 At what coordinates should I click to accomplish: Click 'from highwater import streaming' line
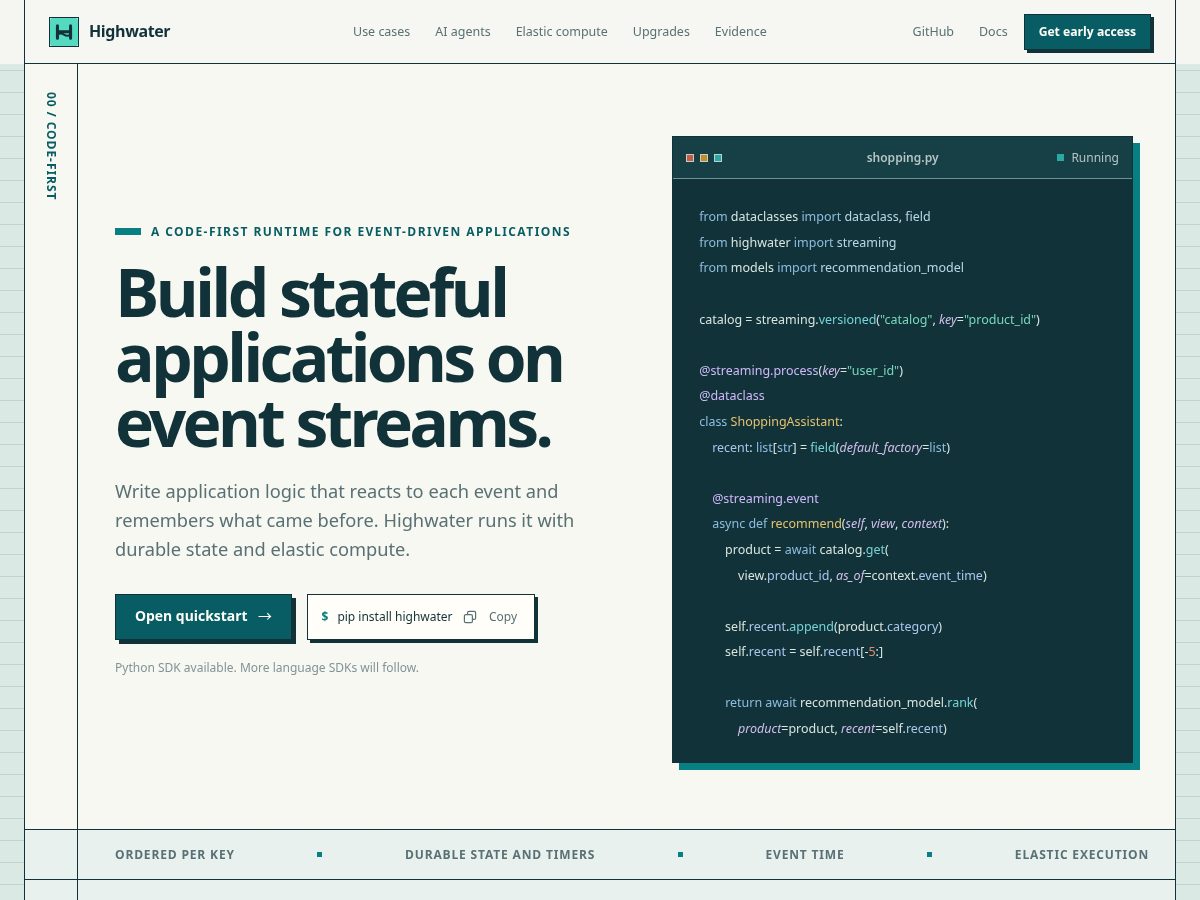pos(798,243)
